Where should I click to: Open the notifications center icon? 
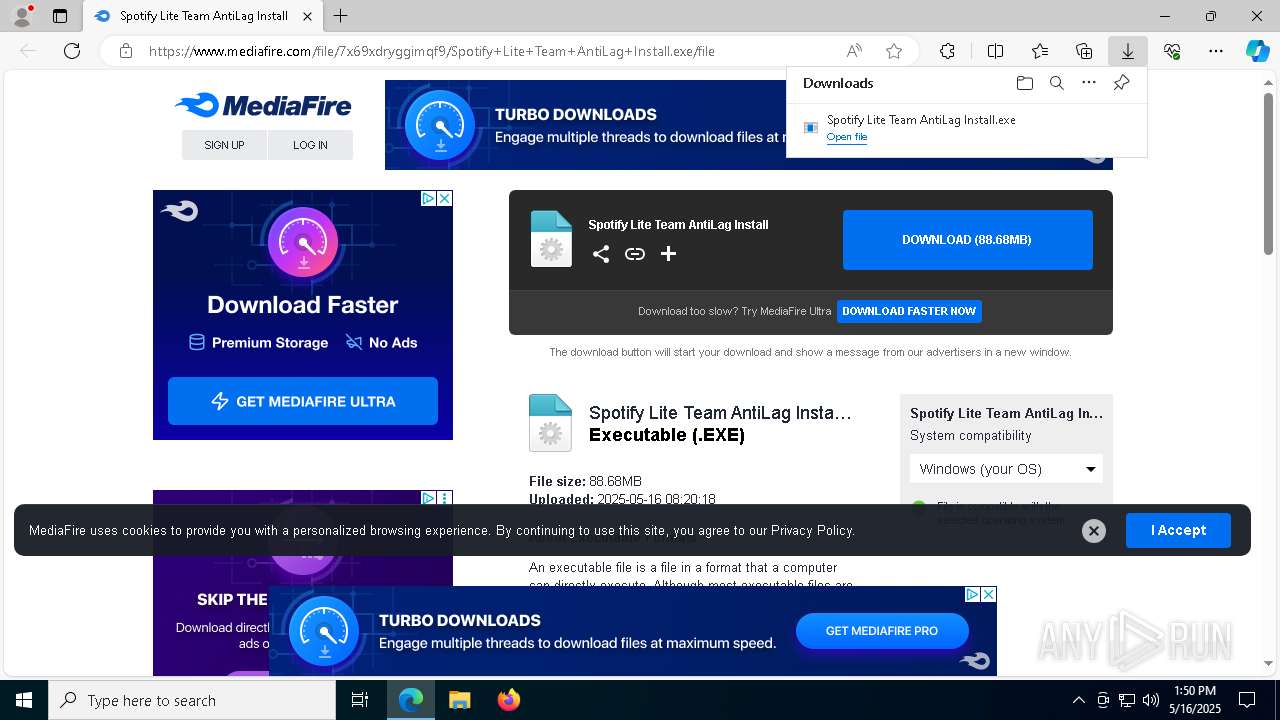pos(1247,700)
